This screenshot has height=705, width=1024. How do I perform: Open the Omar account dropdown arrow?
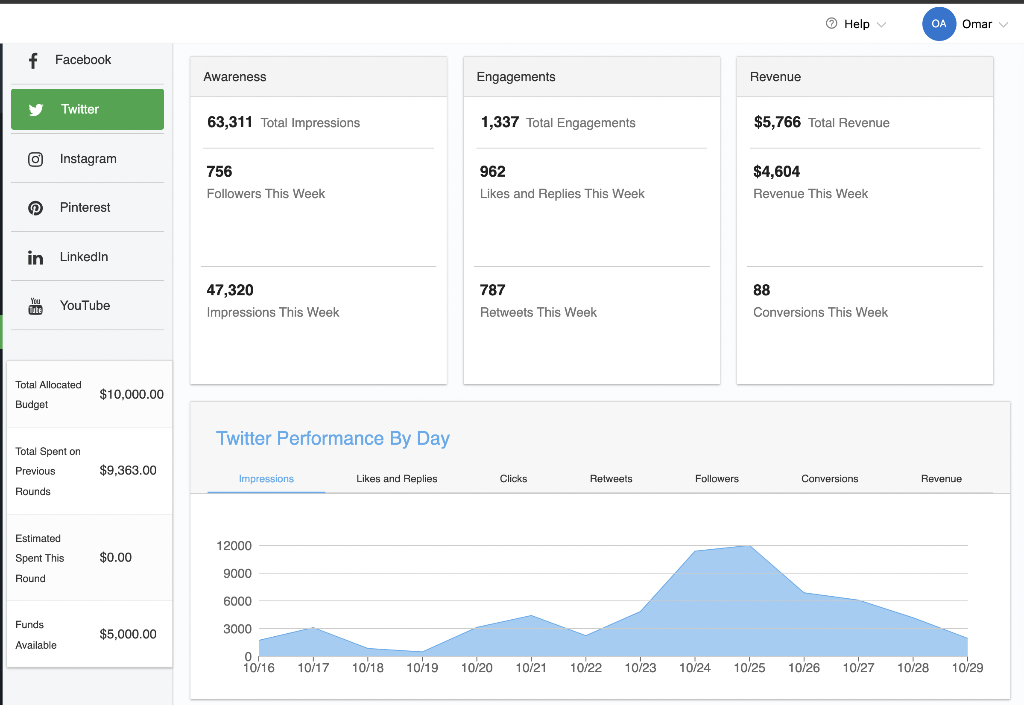(x=1004, y=25)
